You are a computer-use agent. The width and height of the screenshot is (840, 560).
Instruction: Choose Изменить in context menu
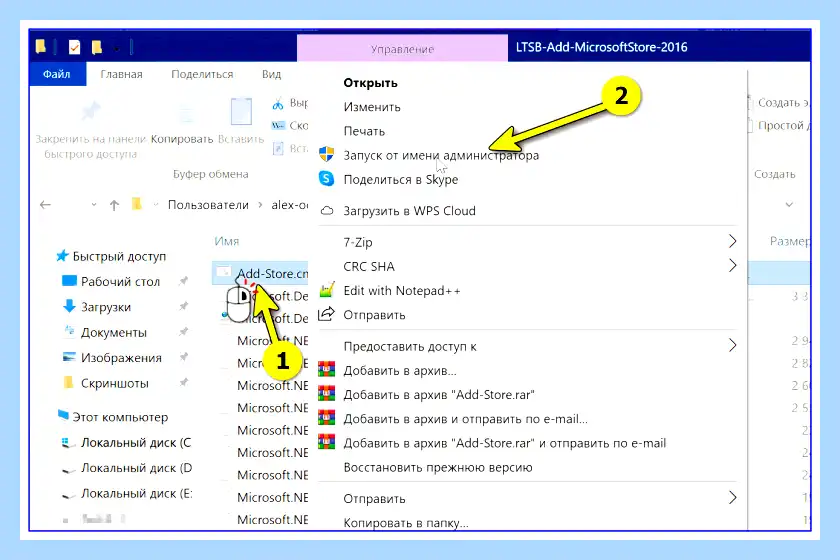pos(372,107)
